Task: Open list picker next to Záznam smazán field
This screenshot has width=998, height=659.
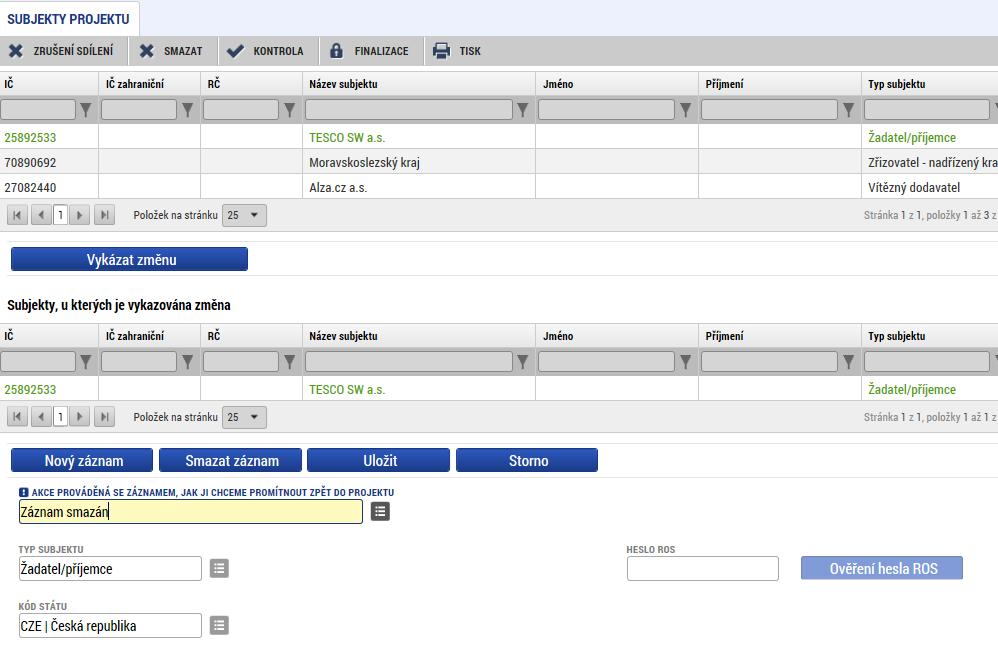Action: pos(380,511)
